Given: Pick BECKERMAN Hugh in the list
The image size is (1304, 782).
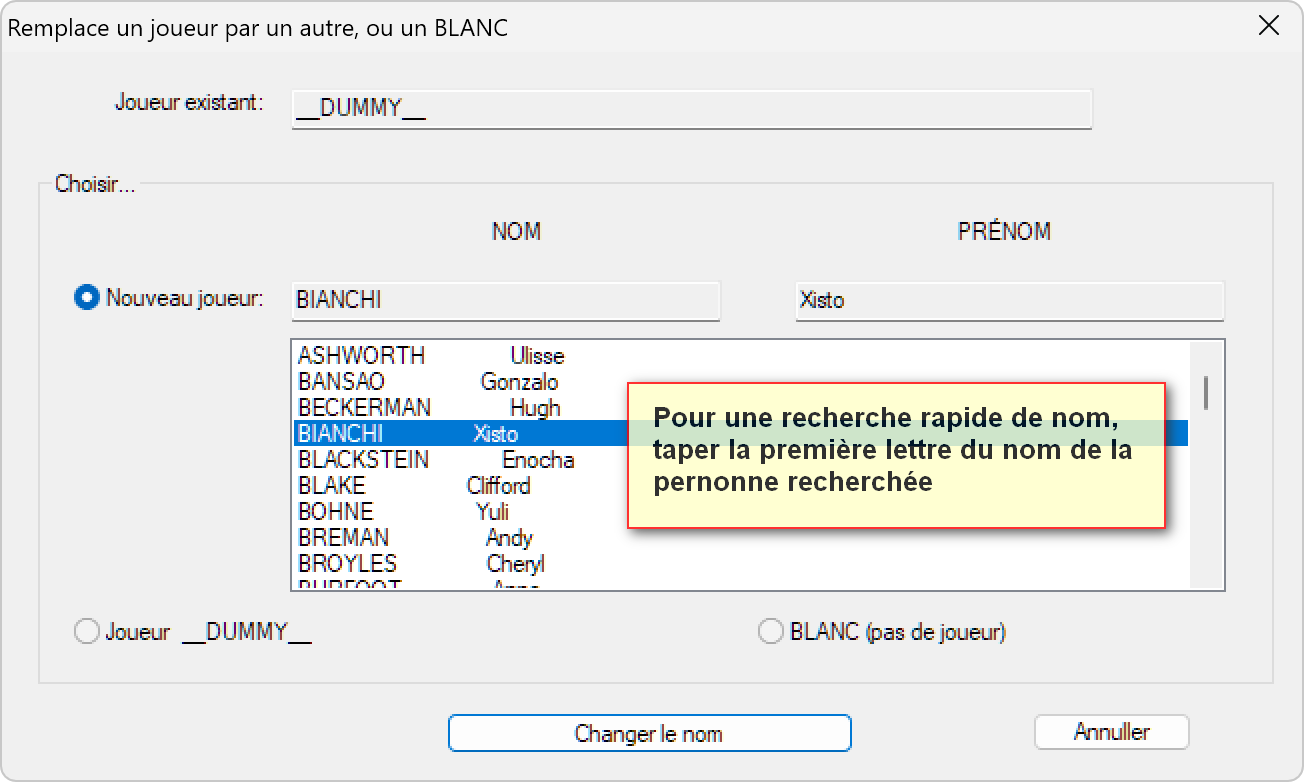Looking at the screenshot, I should pos(429,408).
